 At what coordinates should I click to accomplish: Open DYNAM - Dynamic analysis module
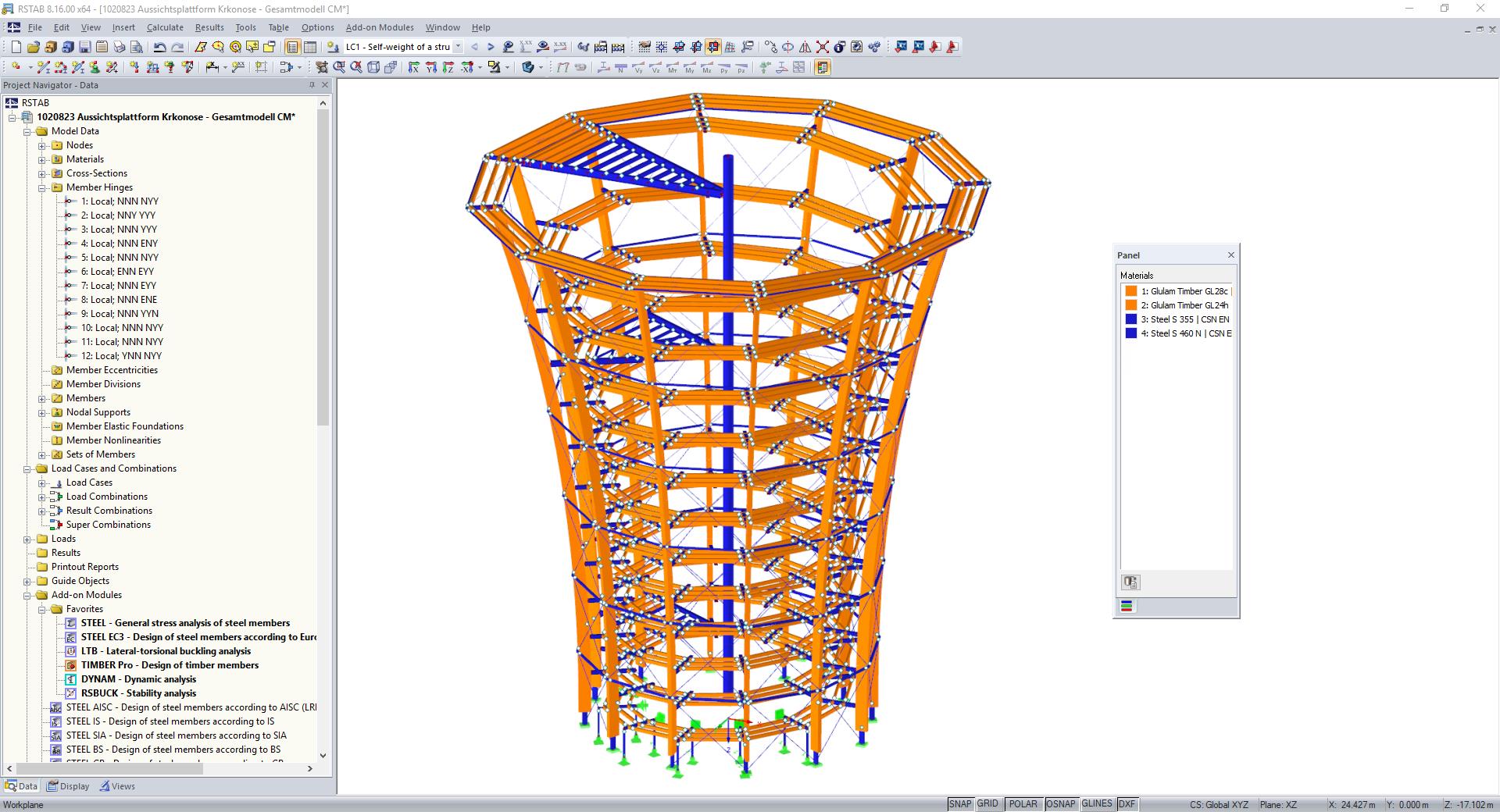[138, 679]
